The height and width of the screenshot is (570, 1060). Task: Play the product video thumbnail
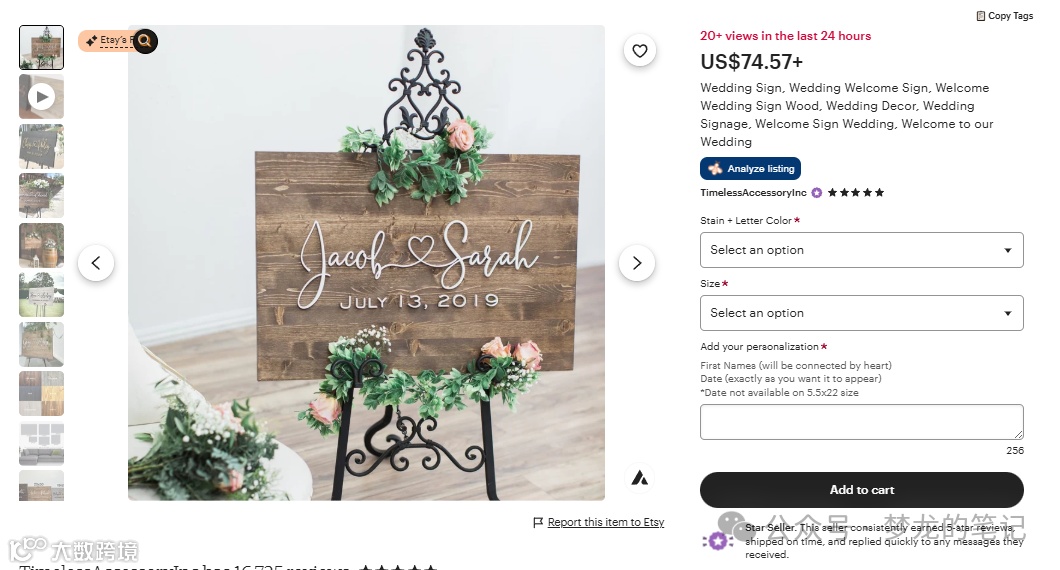point(41,97)
